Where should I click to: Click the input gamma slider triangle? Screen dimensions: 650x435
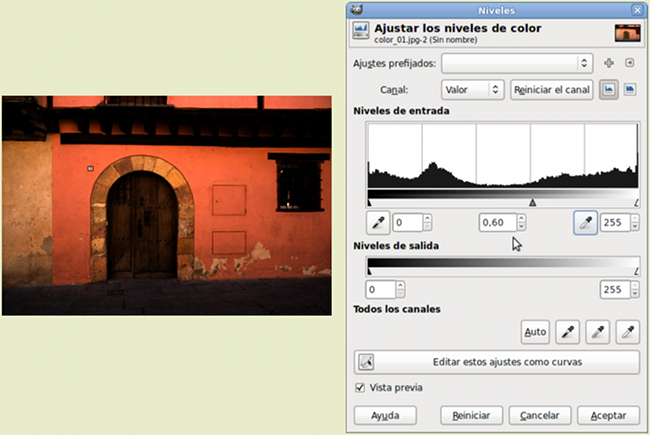point(533,202)
